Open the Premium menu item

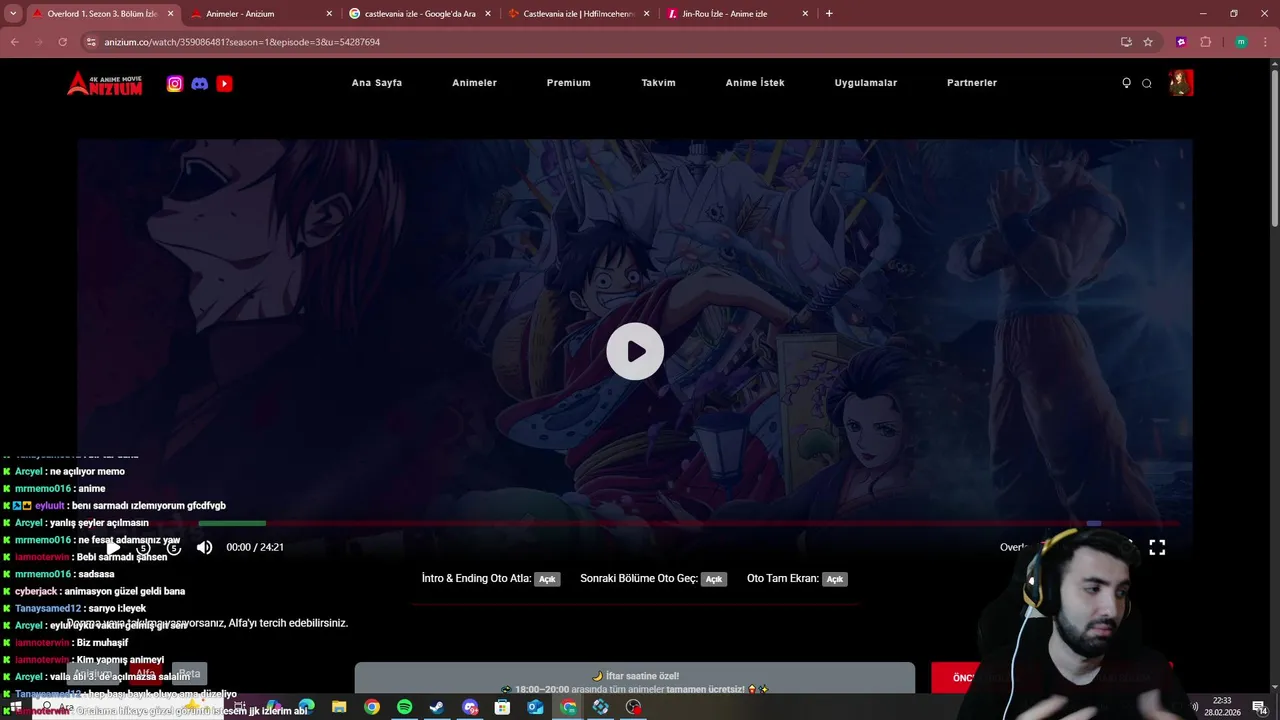[569, 83]
